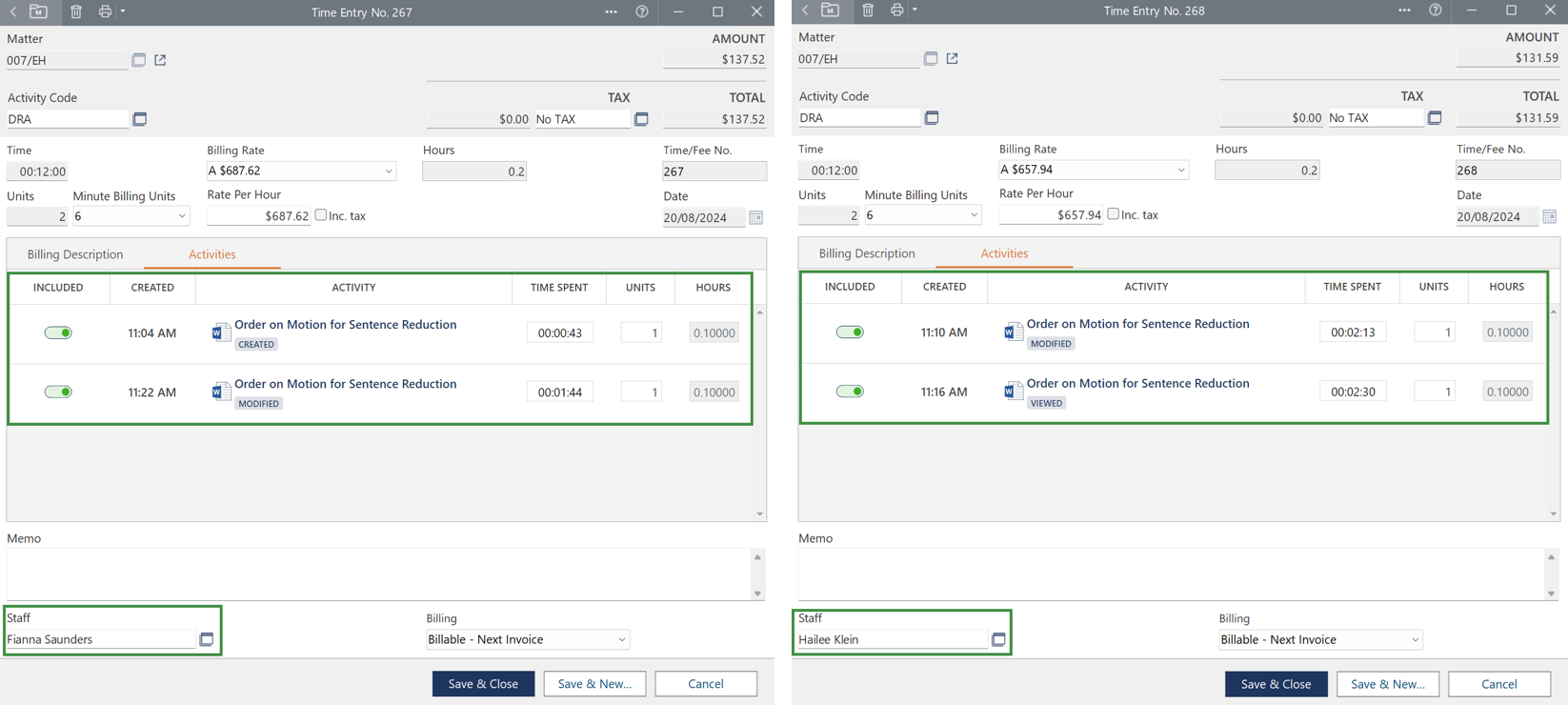Click Save & Close in Time Entry 267
Image resolution: width=1568 pixels, height=705 pixels.
click(483, 683)
